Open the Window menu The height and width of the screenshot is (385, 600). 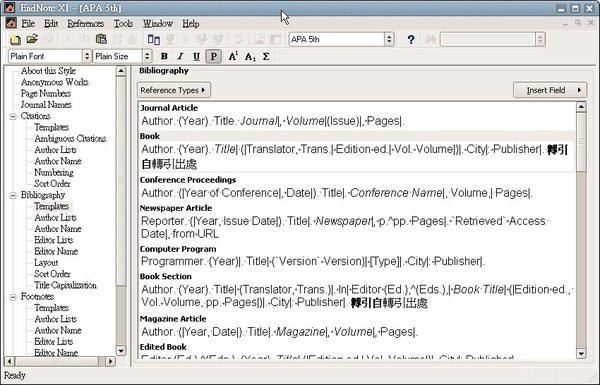tap(158, 24)
